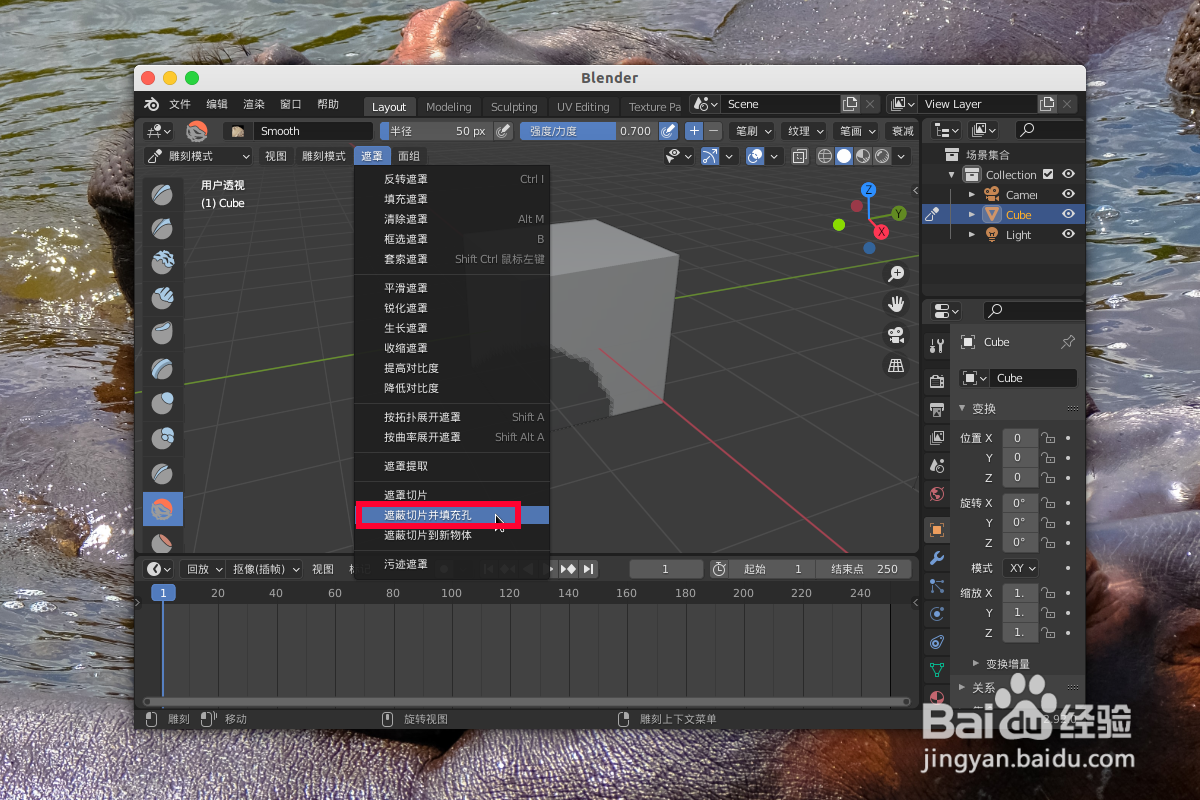
Task: Toggle the Collection exclude checkbox
Action: click(1048, 175)
